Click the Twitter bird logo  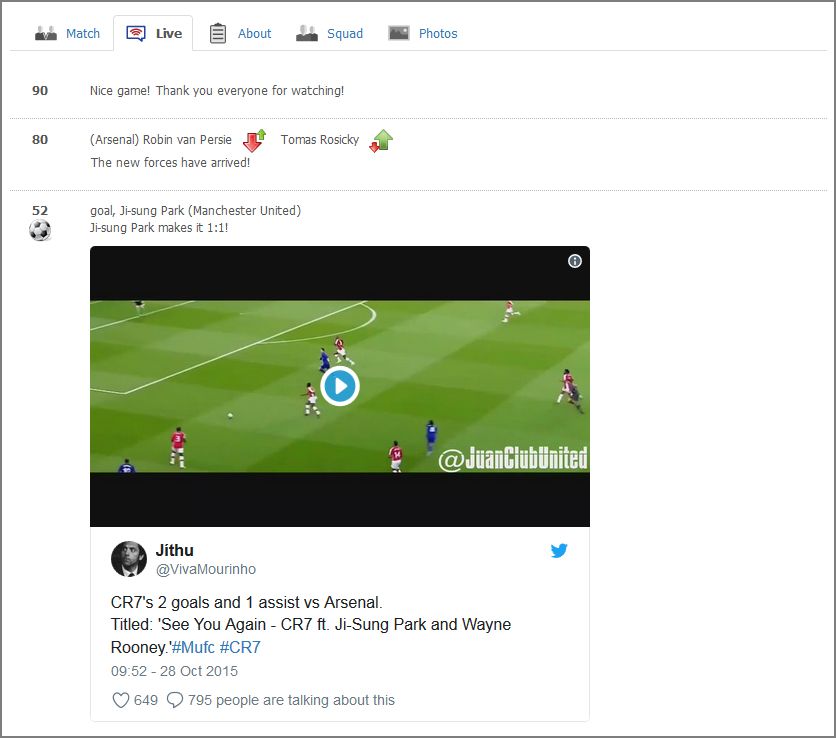[x=559, y=550]
